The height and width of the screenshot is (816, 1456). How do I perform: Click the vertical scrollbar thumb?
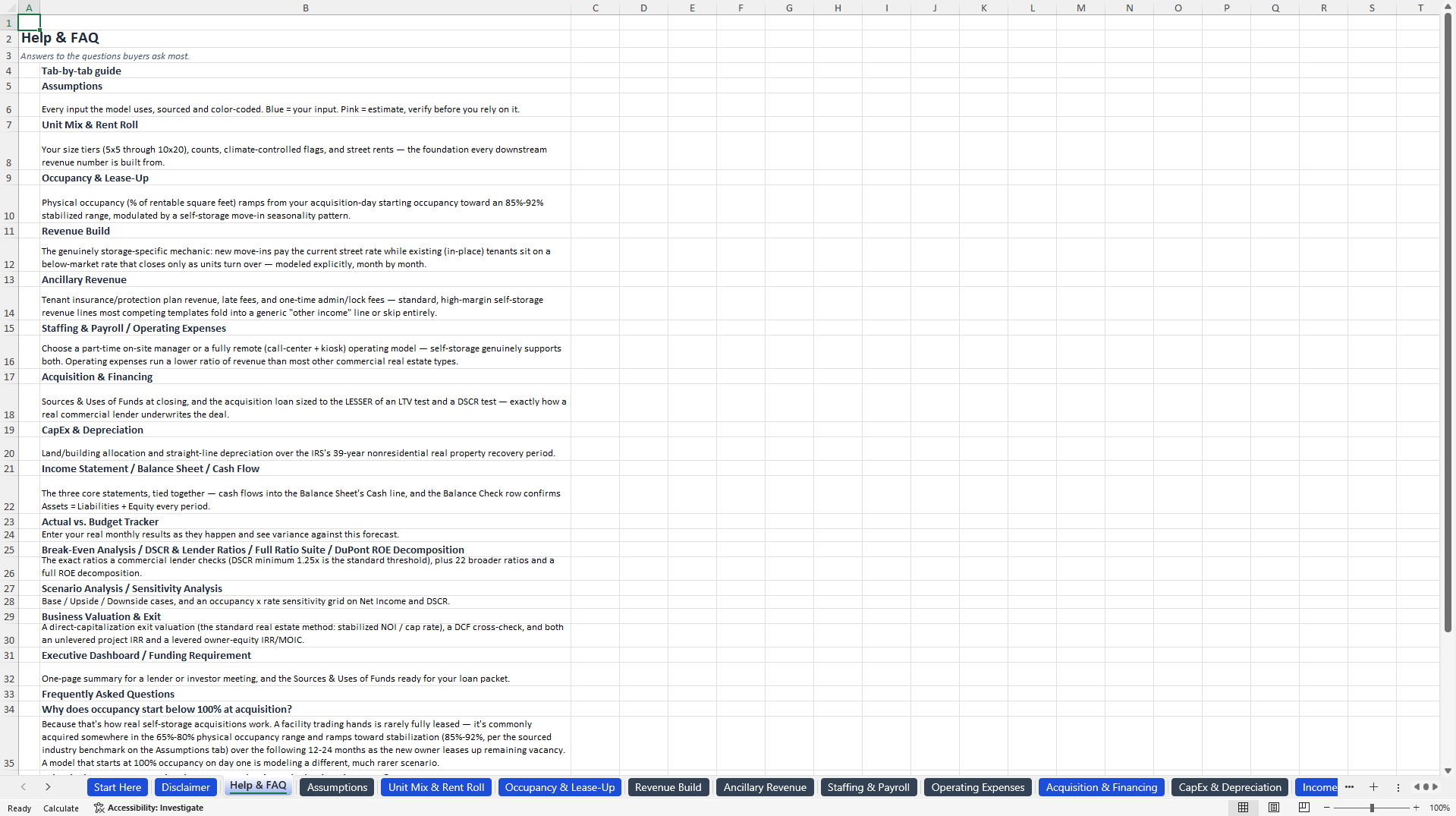[x=1448, y=323]
